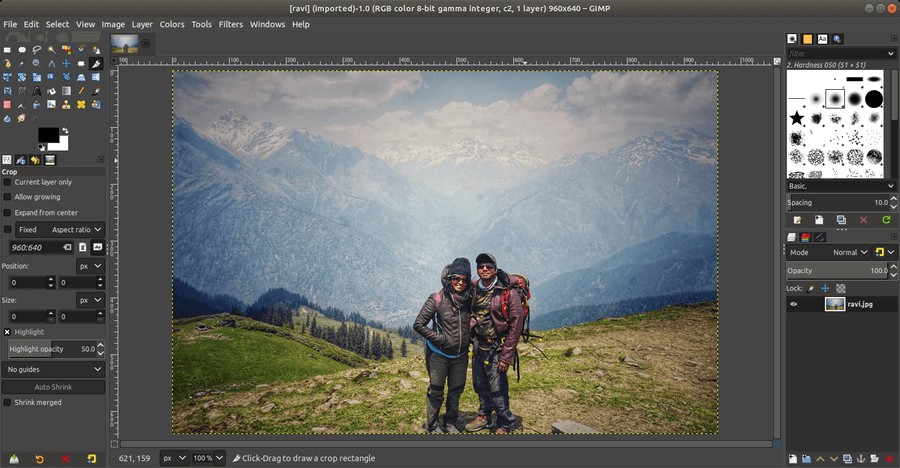The width and height of the screenshot is (900, 468).
Task: Select the Rectangle Select tool
Action: (7, 49)
